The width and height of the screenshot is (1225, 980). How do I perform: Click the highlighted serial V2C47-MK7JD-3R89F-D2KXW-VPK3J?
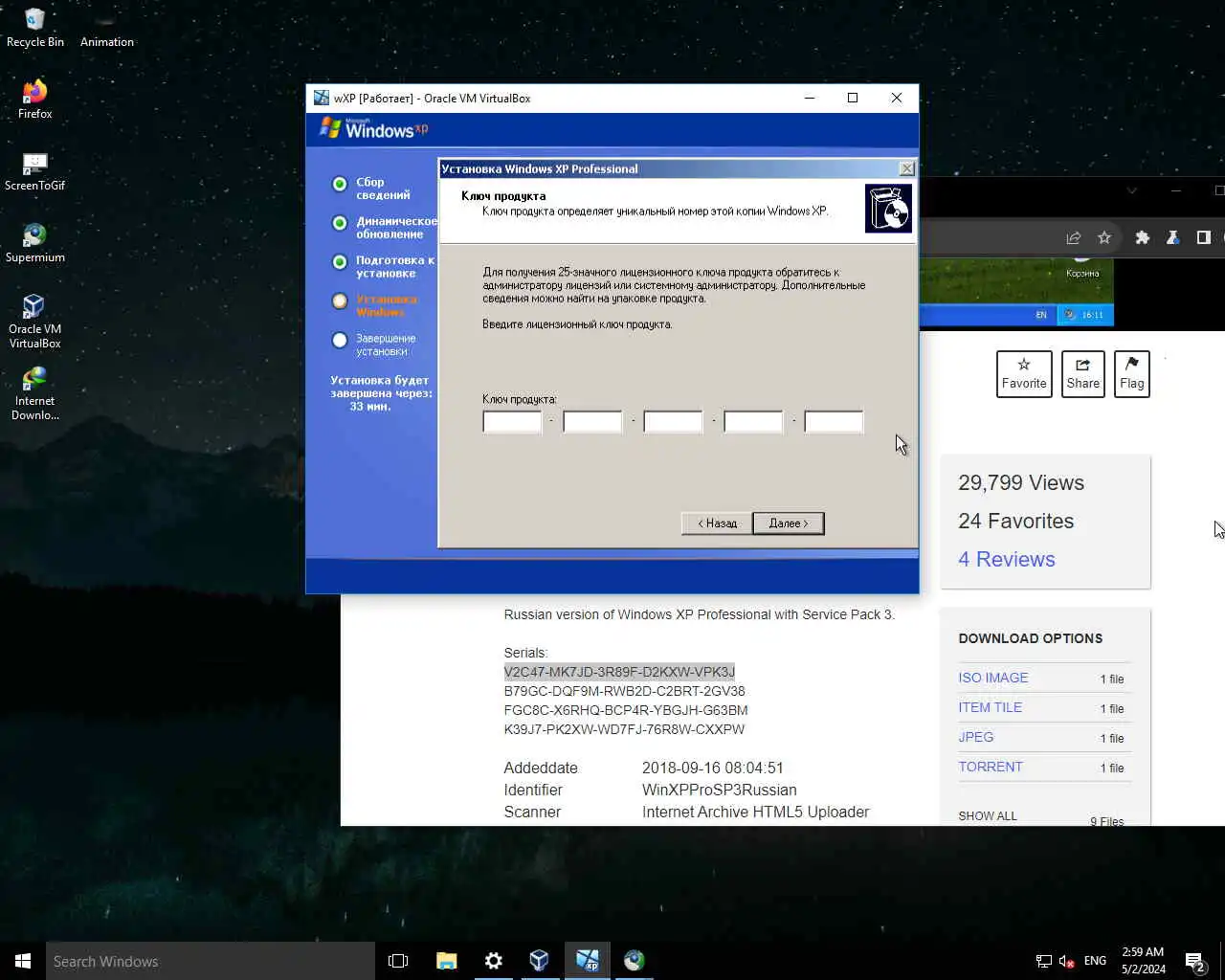[x=619, y=672]
